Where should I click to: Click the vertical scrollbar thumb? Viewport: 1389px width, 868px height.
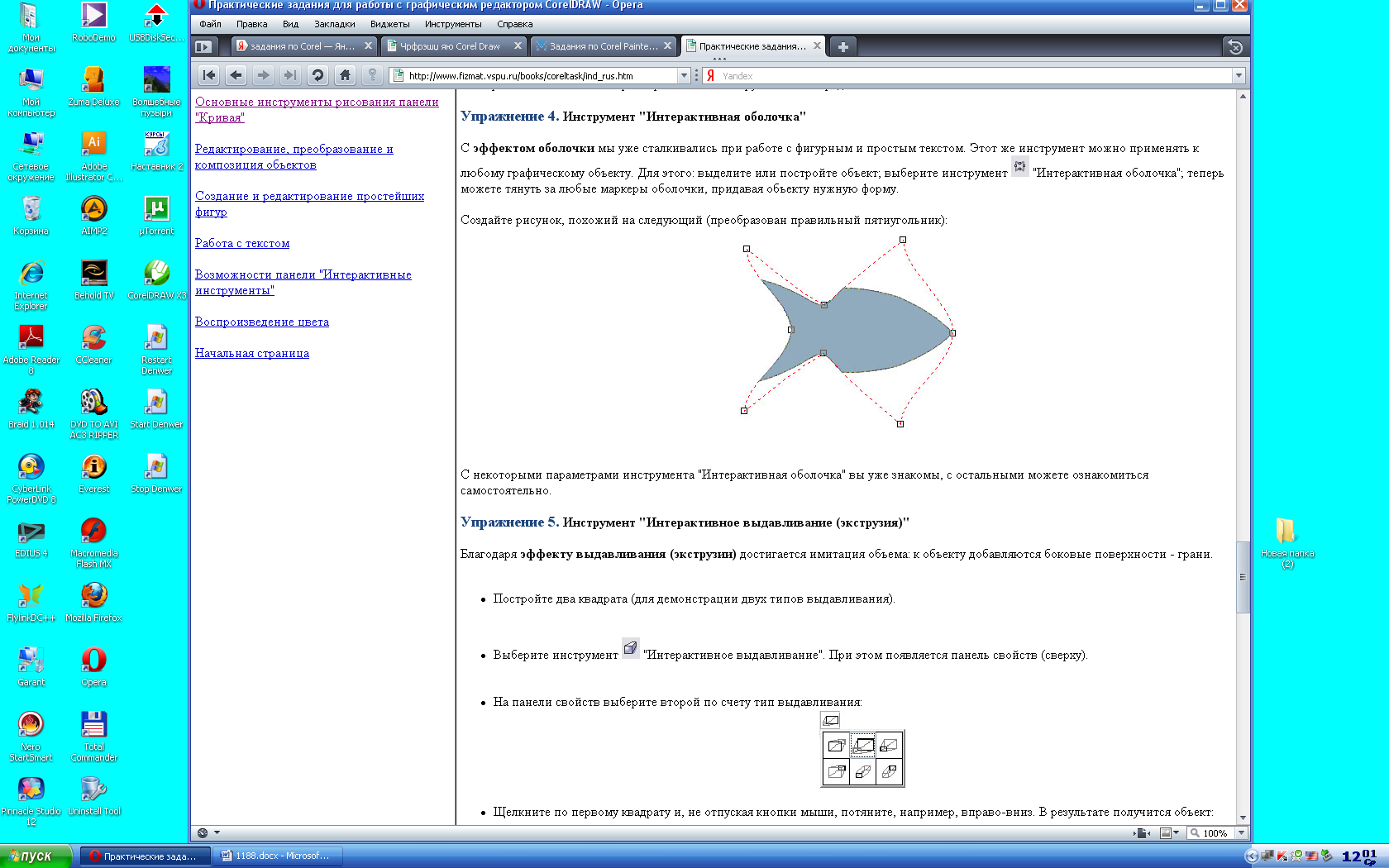1243,577
